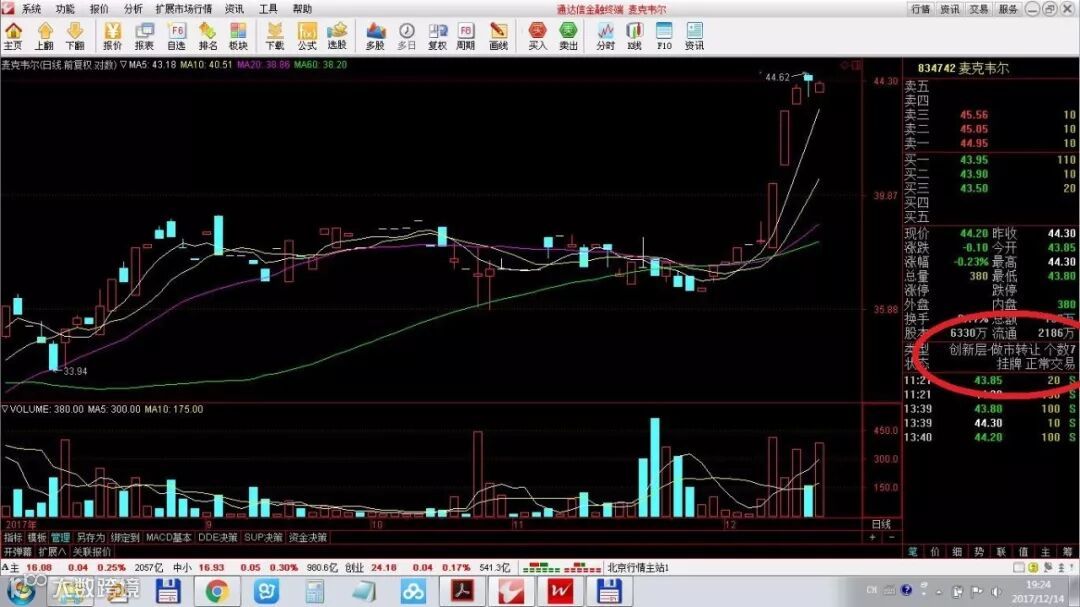Click the 交易 button at top right

pyautogui.click(x=979, y=9)
